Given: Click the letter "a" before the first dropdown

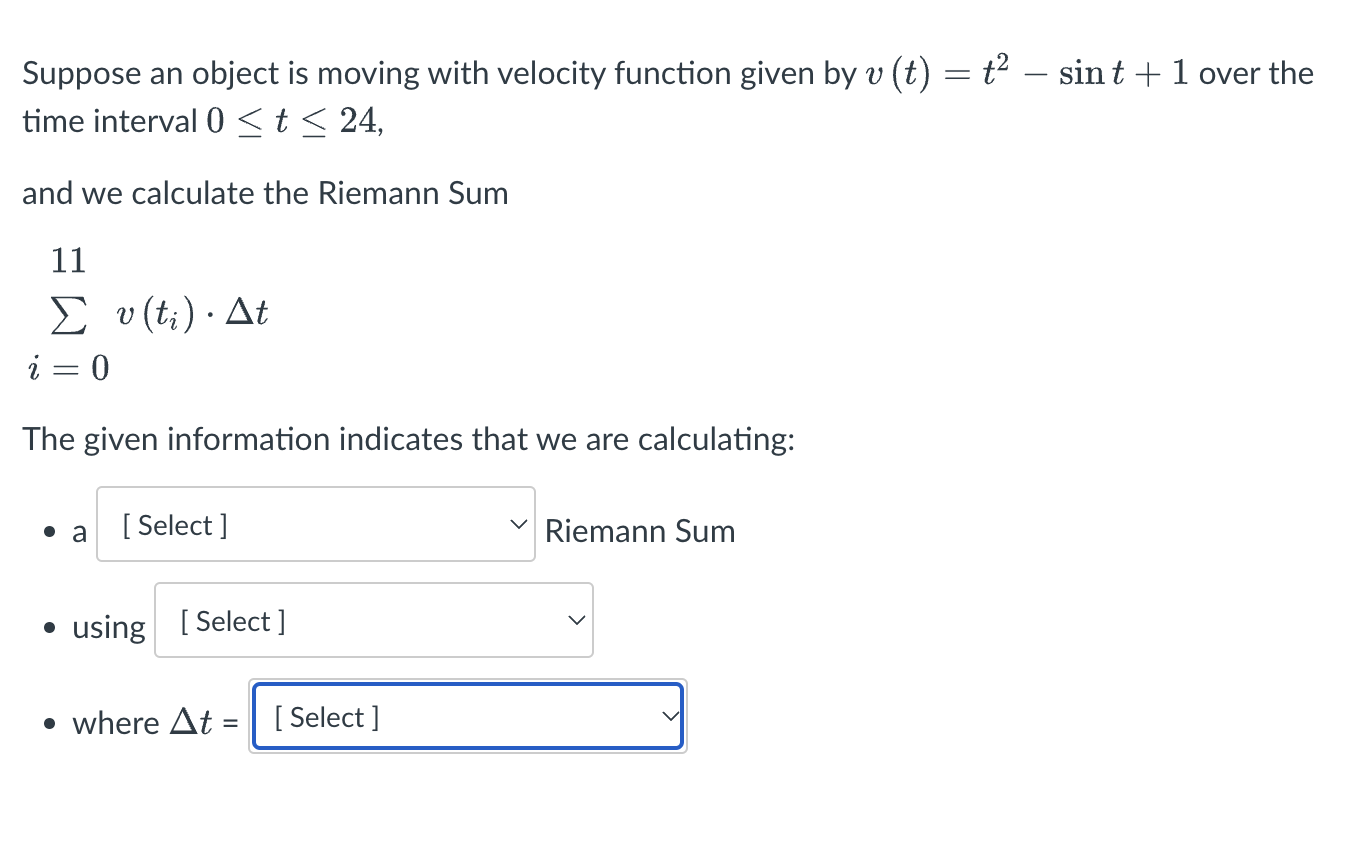Looking at the screenshot, I should point(79,532).
